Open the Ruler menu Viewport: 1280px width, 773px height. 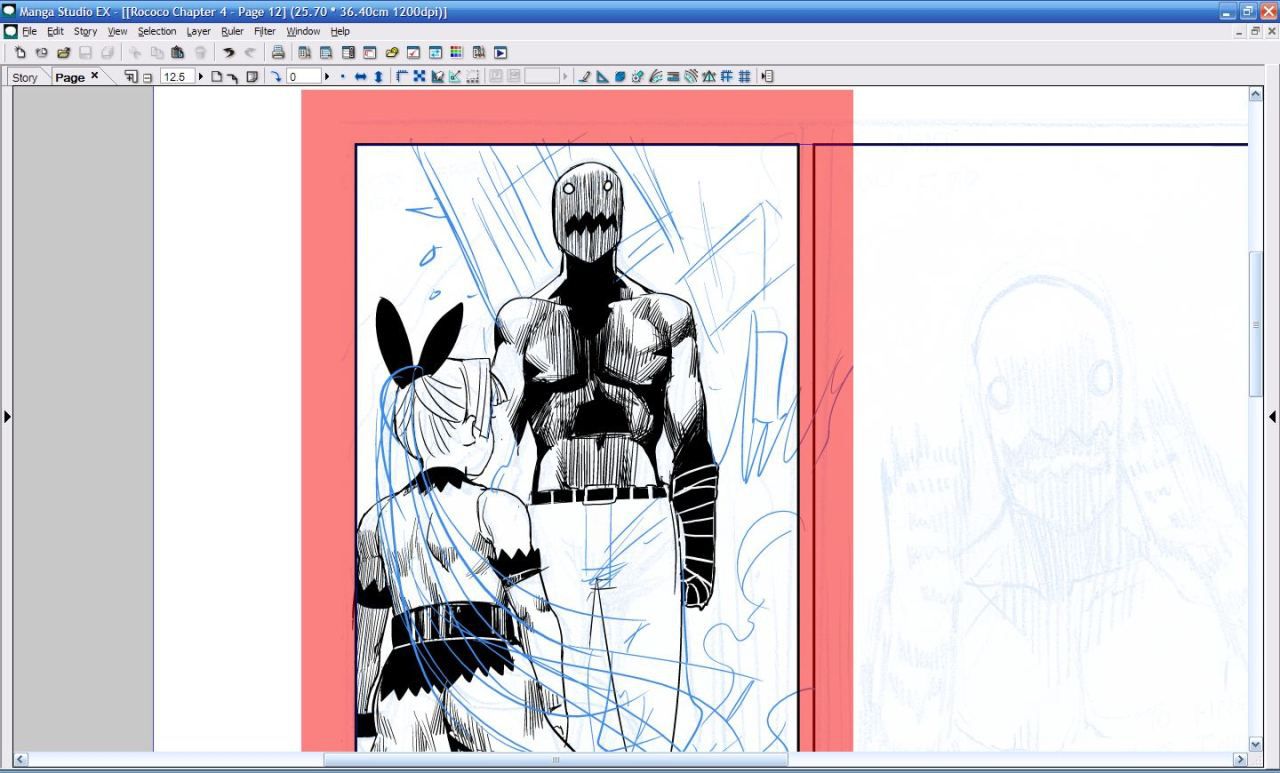coord(232,31)
